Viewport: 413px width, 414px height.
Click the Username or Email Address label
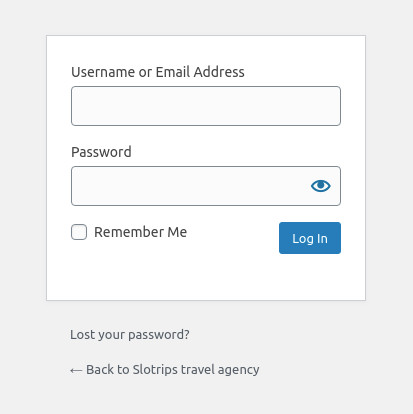(x=158, y=72)
